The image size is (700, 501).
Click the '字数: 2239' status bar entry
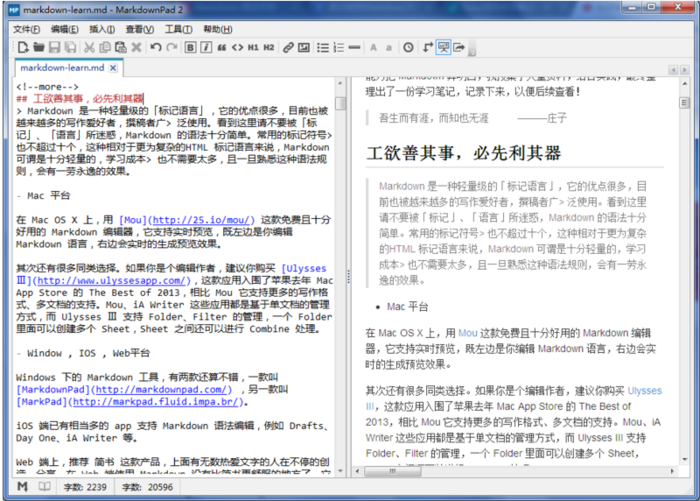[x=85, y=487]
